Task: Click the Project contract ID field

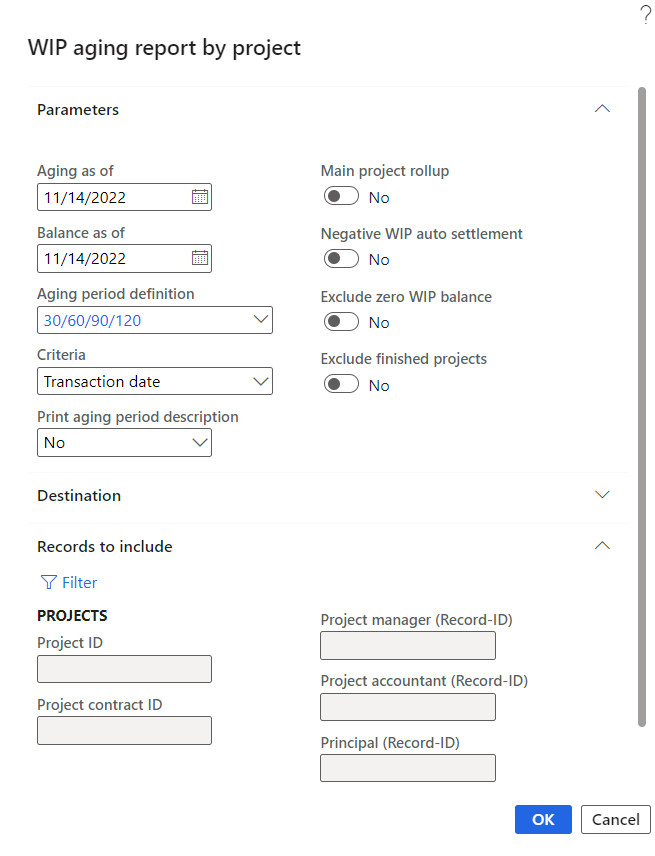Action: point(124,730)
